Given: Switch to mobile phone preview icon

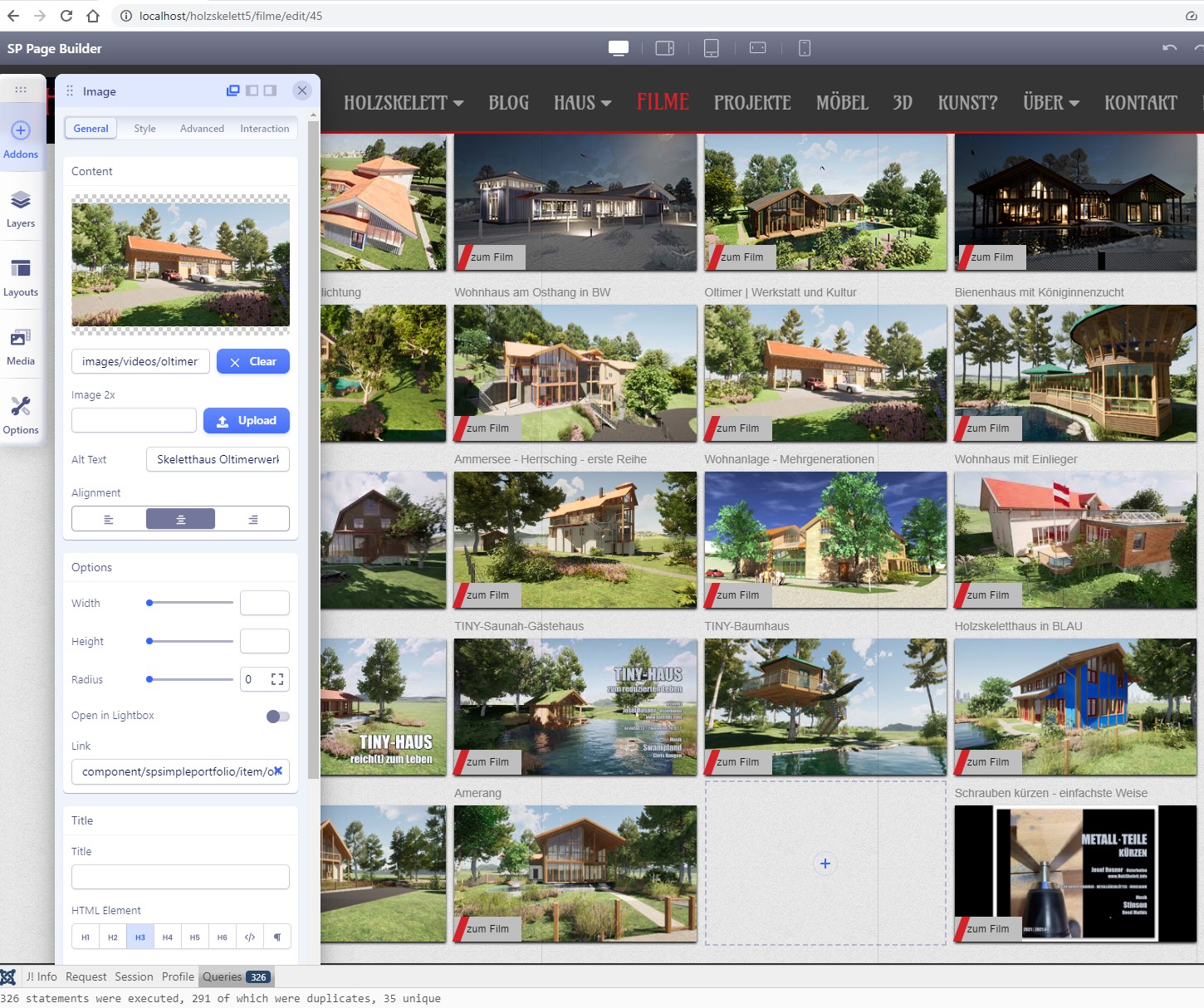Looking at the screenshot, I should point(804,48).
